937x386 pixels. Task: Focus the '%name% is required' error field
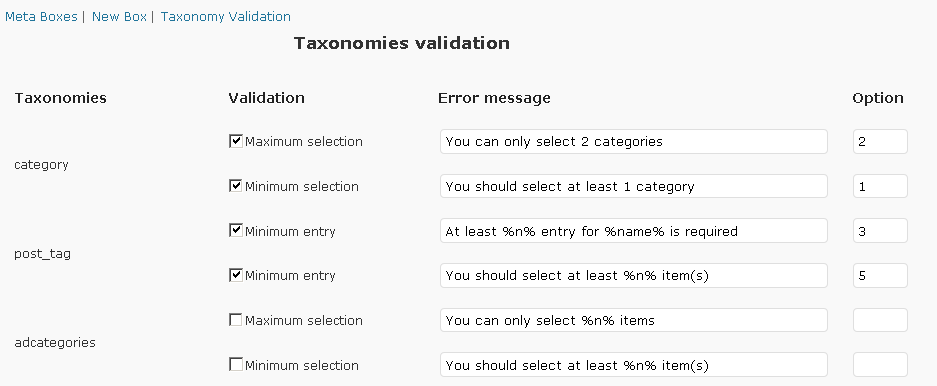point(633,231)
